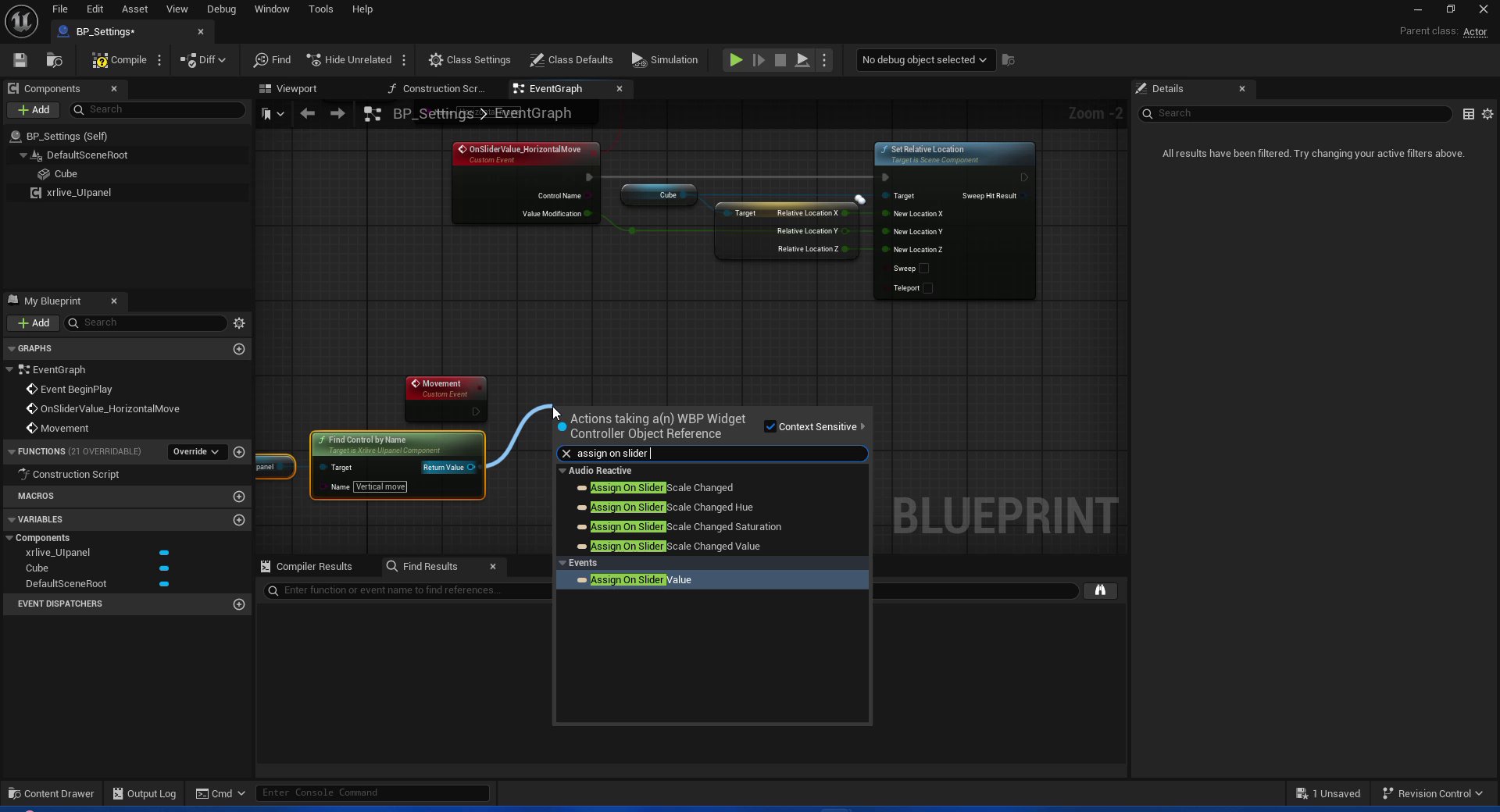Click the eject from player icon
This screenshot has width=1500, height=812.
802,60
